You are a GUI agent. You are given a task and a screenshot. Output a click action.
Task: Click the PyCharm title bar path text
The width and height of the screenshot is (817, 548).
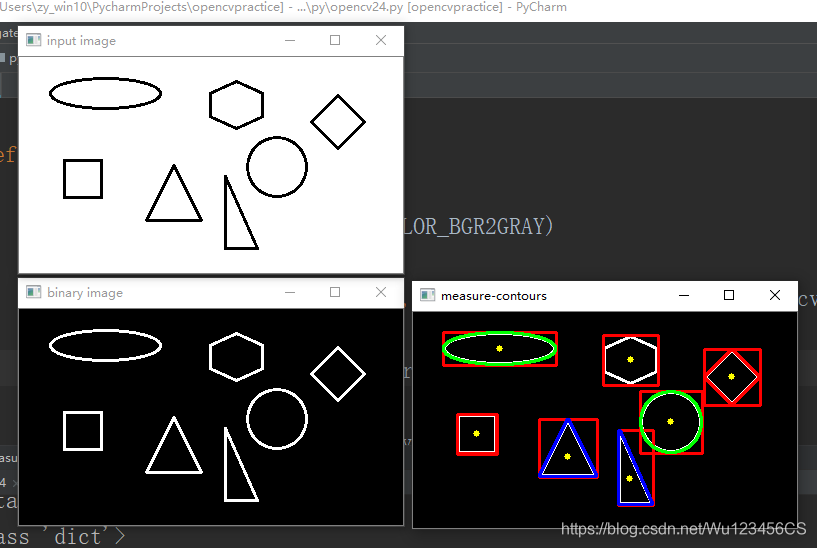283,7
